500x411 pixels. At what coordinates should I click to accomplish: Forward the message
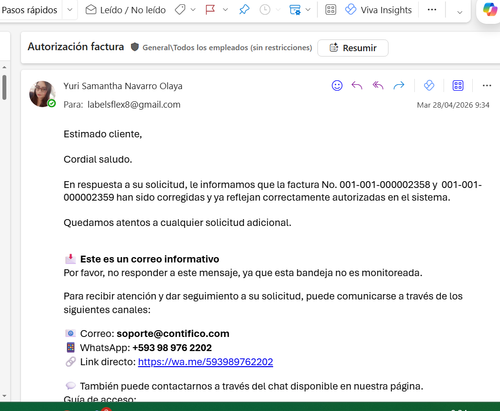tap(399, 86)
